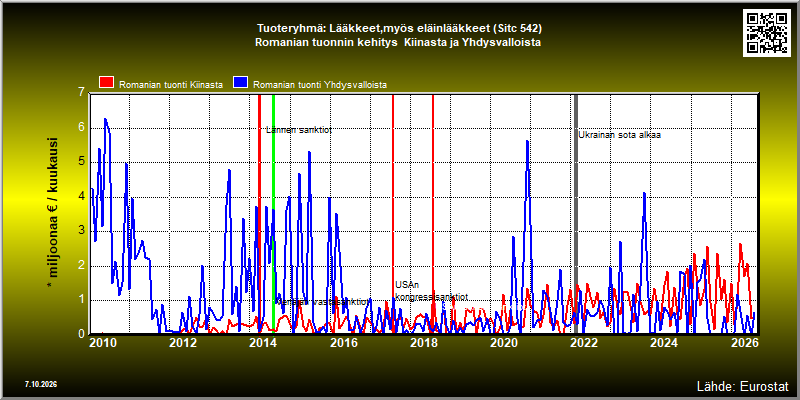
Task: Click the x-axis label 2012
Action: 183,342
